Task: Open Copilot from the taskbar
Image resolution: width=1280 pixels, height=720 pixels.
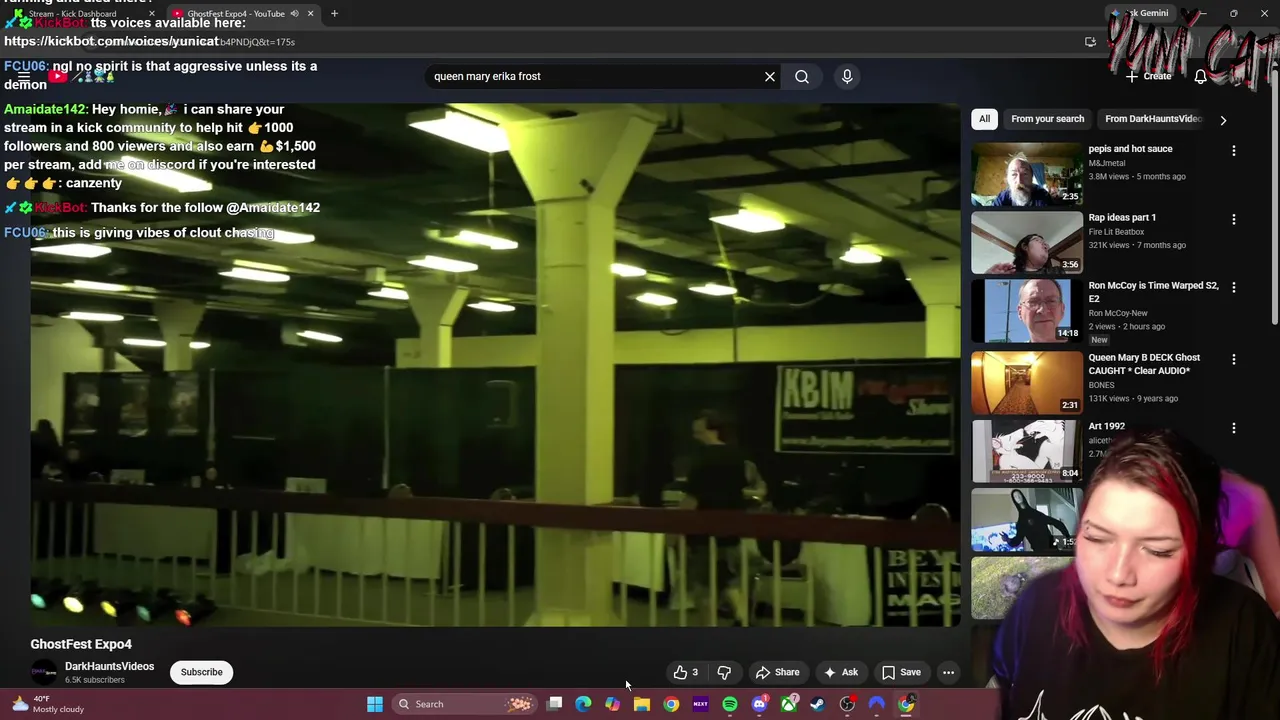Action: (613, 704)
